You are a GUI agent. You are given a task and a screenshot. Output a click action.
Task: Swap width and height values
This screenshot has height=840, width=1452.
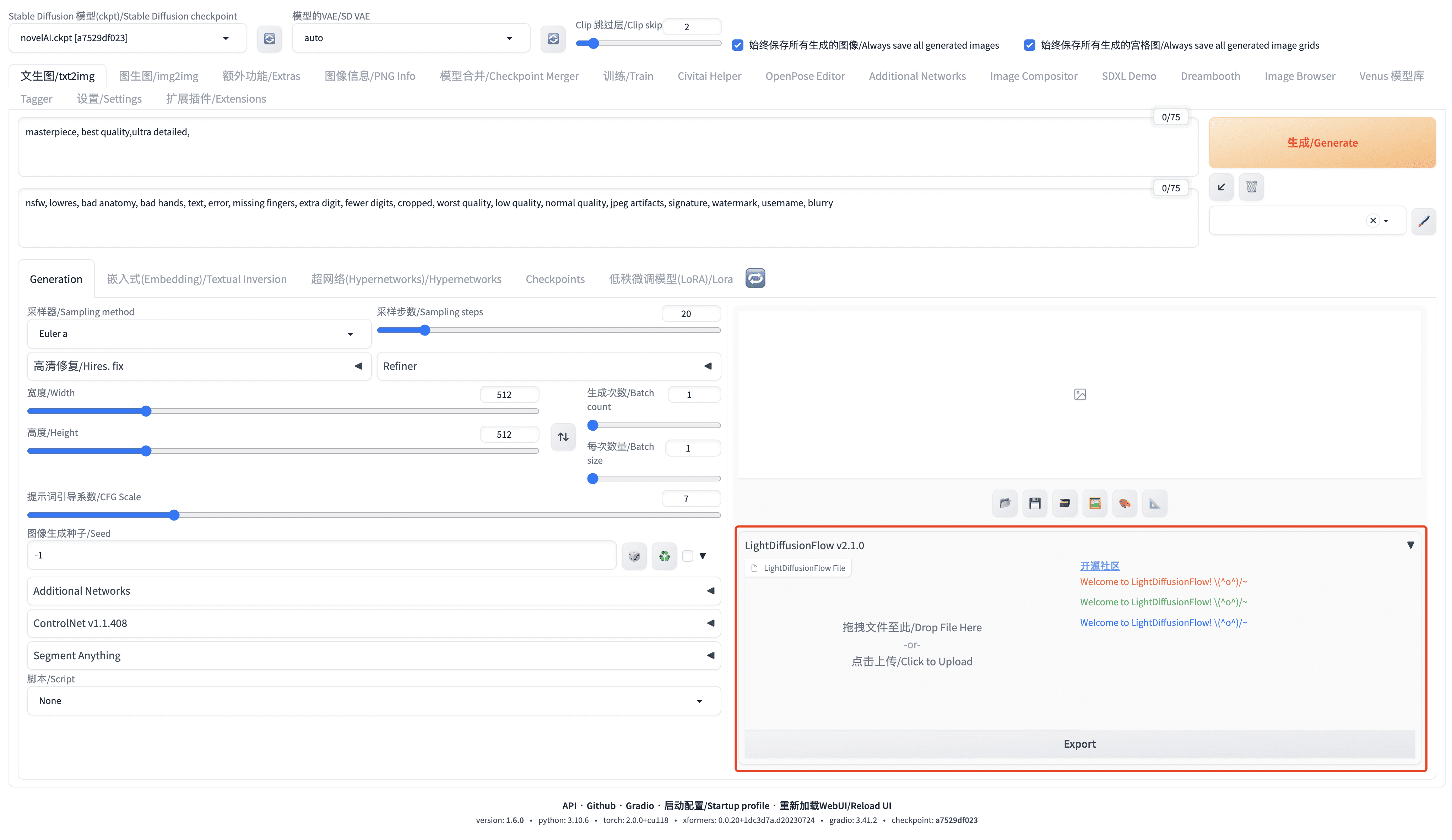pyautogui.click(x=563, y=437)
